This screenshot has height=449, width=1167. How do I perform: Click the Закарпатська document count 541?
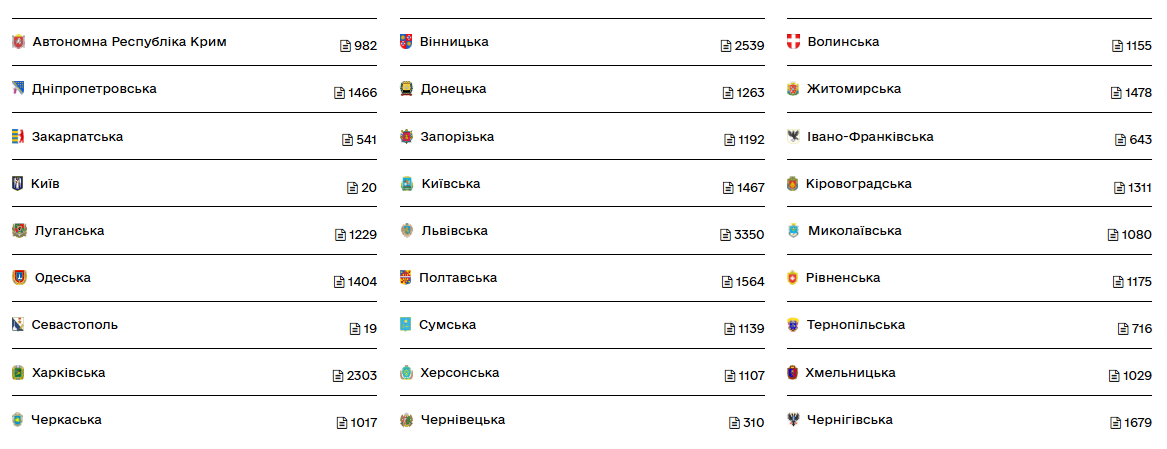click(366, 140)
